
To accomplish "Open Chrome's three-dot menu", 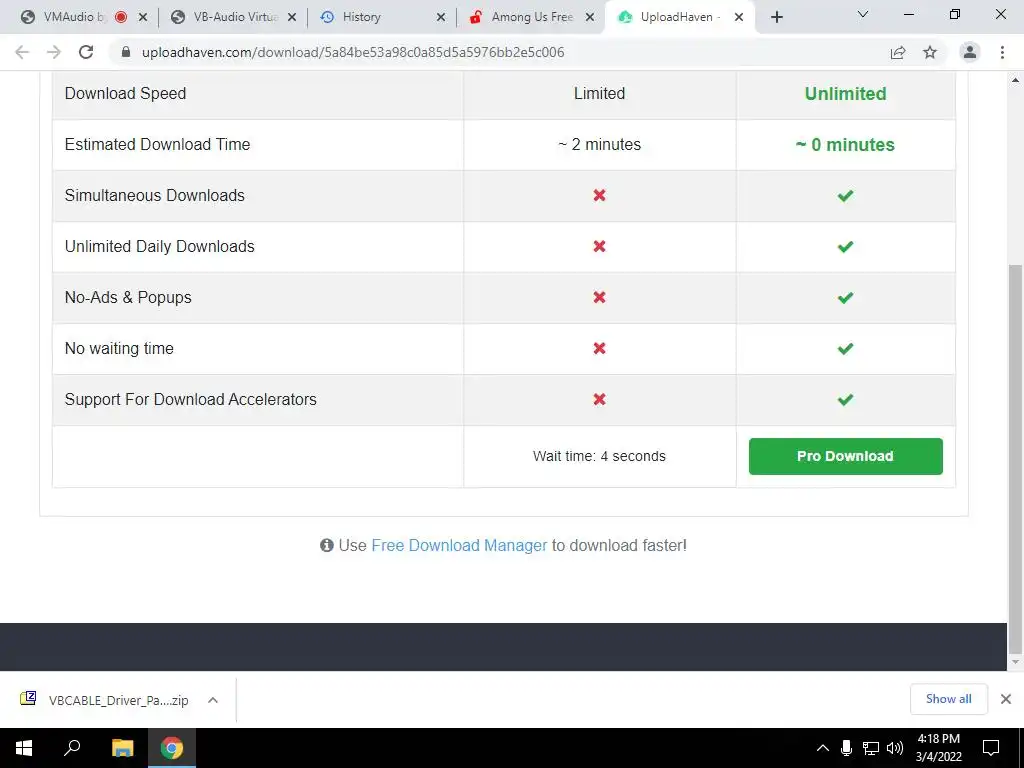I will (1002, 52).
